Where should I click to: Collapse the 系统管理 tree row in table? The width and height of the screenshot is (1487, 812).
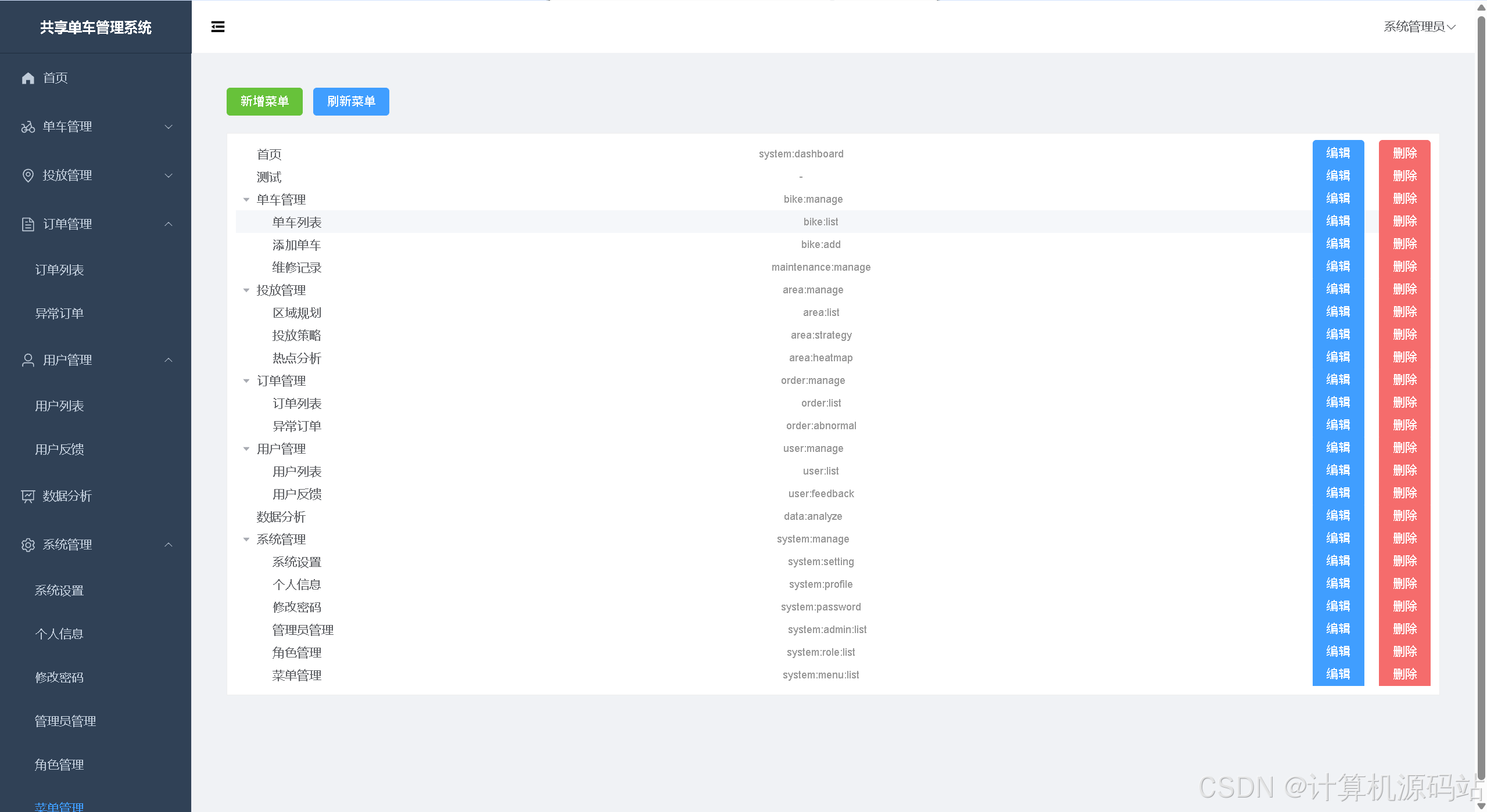[246, 540]
